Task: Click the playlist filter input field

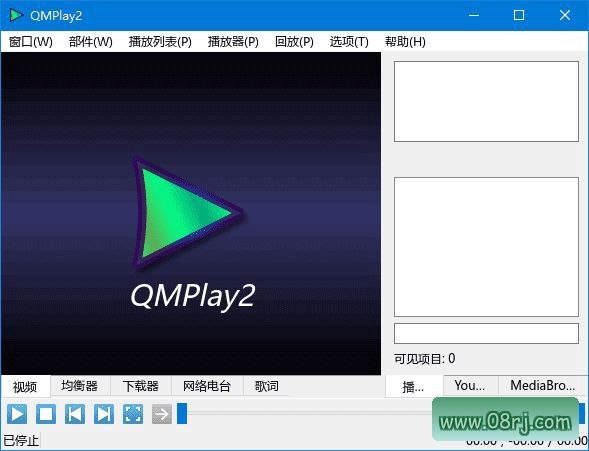Action: pos(486,333)
